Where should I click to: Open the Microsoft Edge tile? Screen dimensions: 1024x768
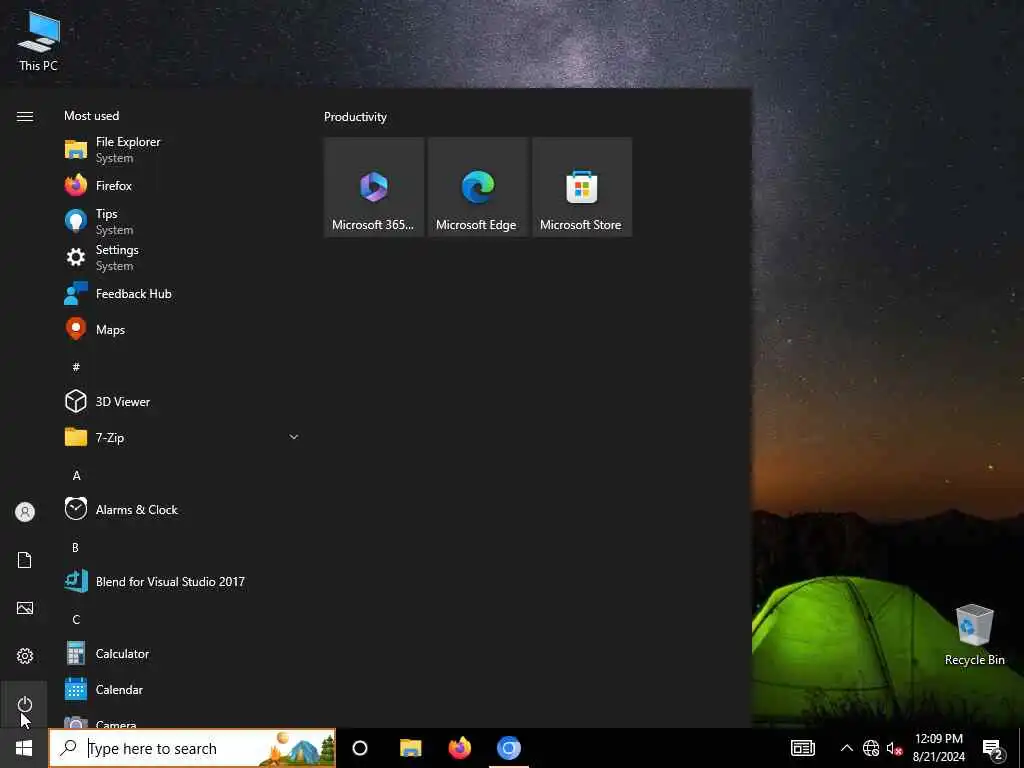(x=477, y=187)
